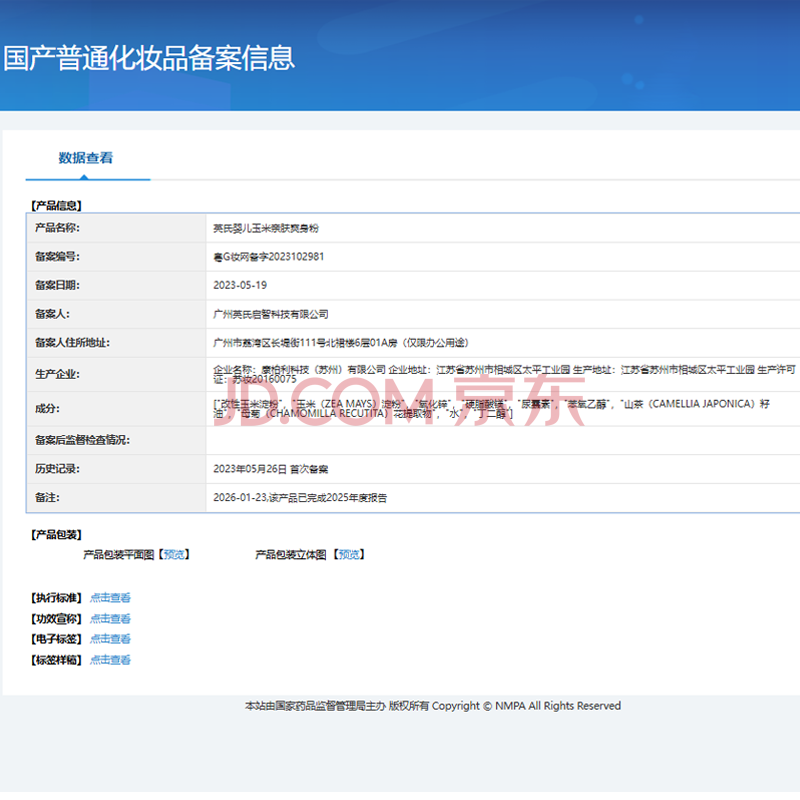The height and width of the screenshot is (800, 800).
Task: Click the NMPA copyright footer text
Action: pyautogui.click(x=433, y=706)
